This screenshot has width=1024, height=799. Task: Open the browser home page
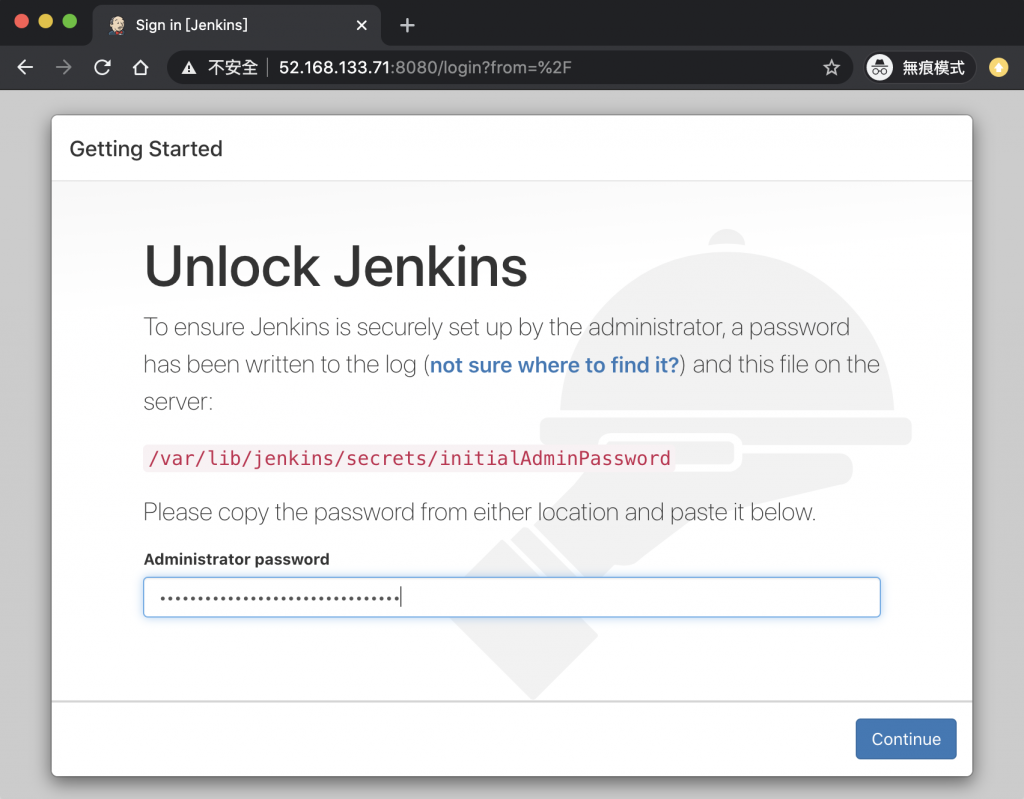coord(140,67)
